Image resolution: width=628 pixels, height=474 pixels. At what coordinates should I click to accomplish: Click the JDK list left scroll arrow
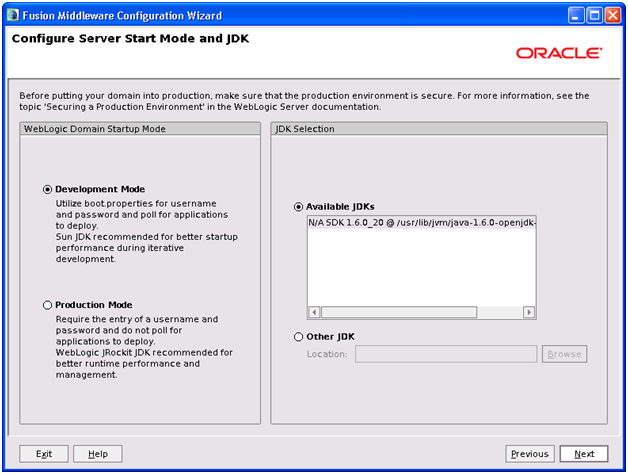(x=314, y=312)
